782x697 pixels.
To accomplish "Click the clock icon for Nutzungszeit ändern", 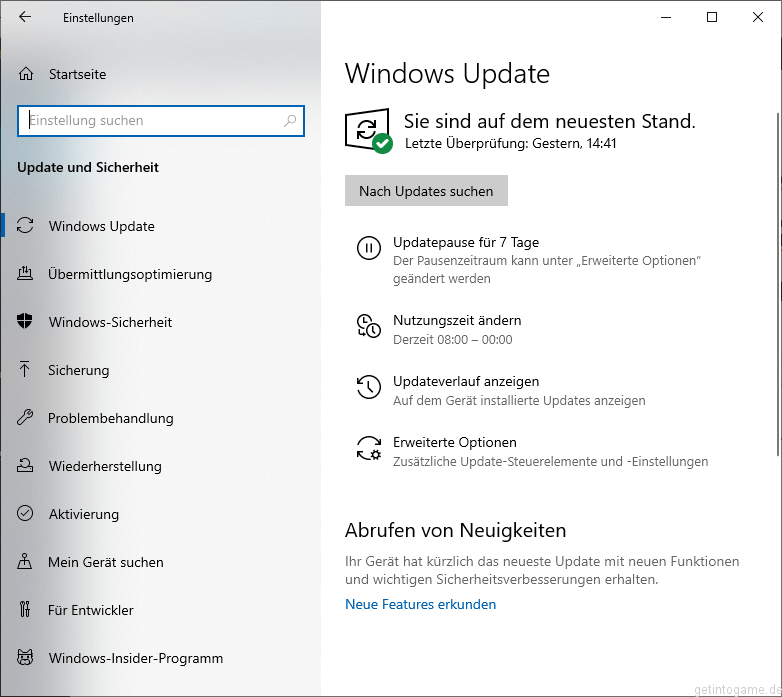I will pos(369,326).
